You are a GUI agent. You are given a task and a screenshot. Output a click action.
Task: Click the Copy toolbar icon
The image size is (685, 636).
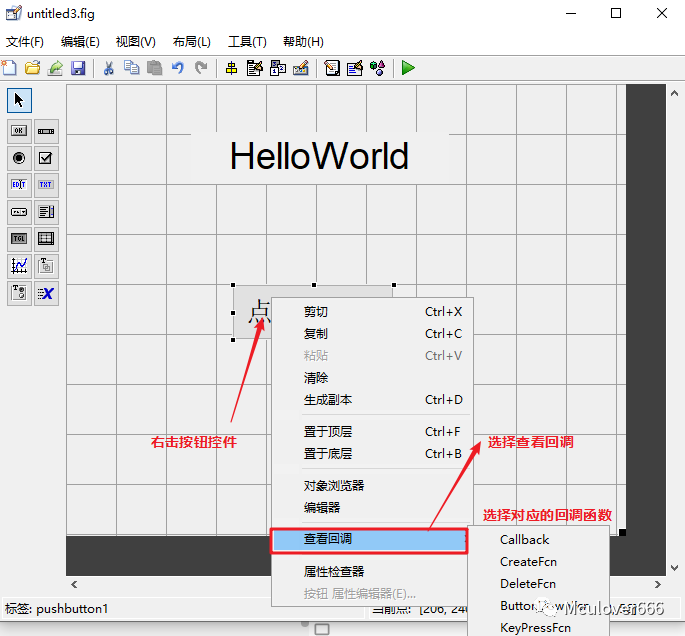pos(131,68)
